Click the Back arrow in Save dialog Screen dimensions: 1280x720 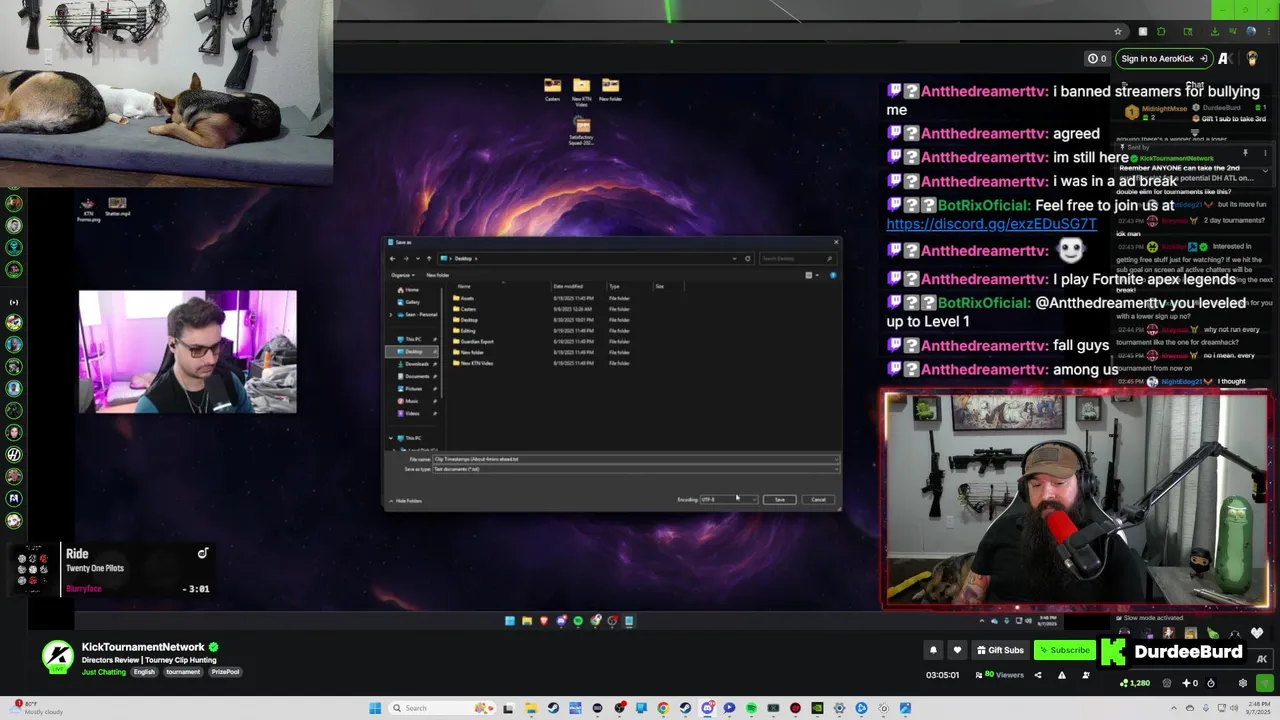pyautogui.click(x=393, y=258)
